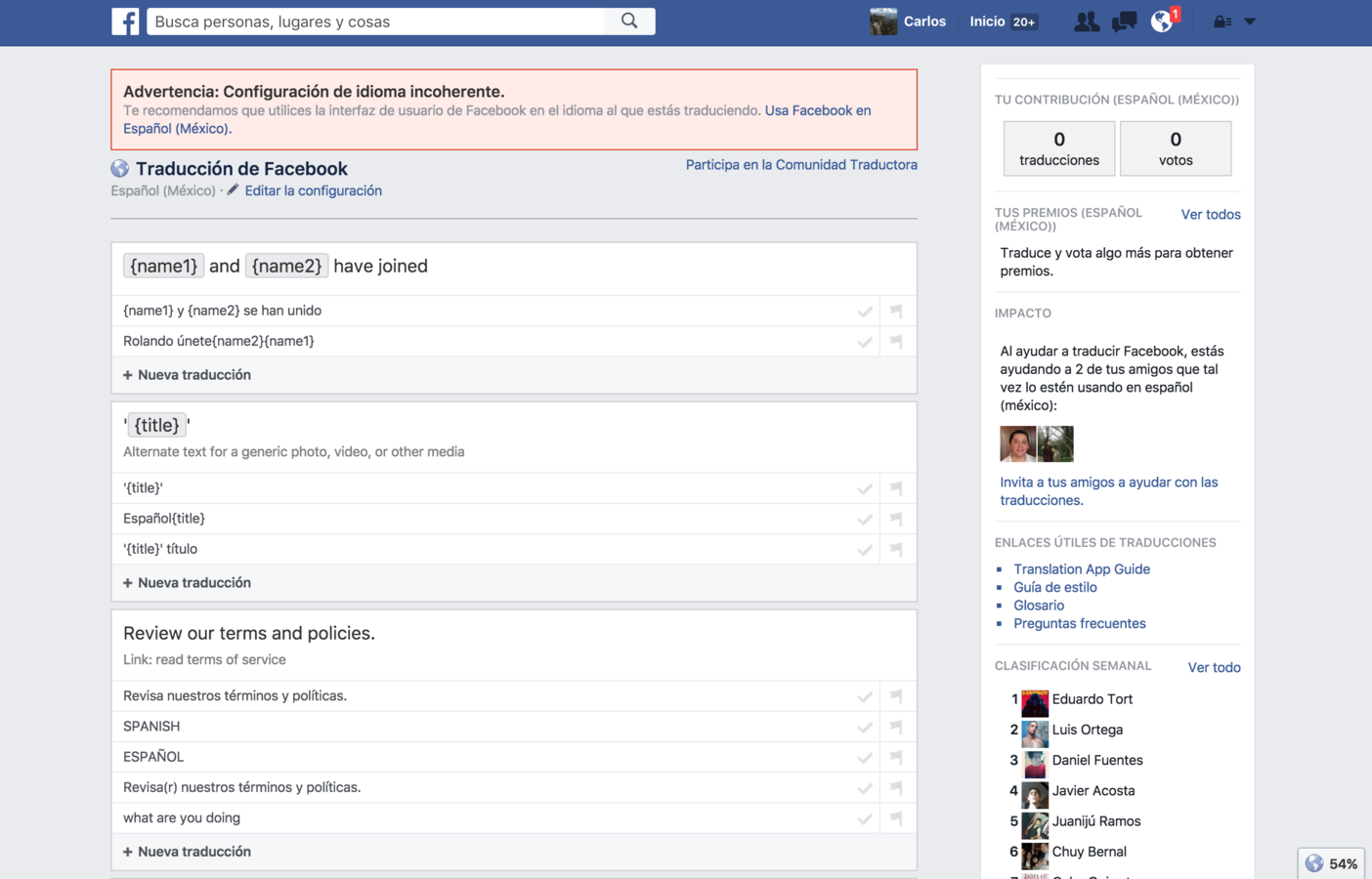Image resolution: width=1372 pixels, height=879 pixels.
Task: Vote for 'Revisa nuestros términos y políticas.'
Action: [x=865, y=696]
